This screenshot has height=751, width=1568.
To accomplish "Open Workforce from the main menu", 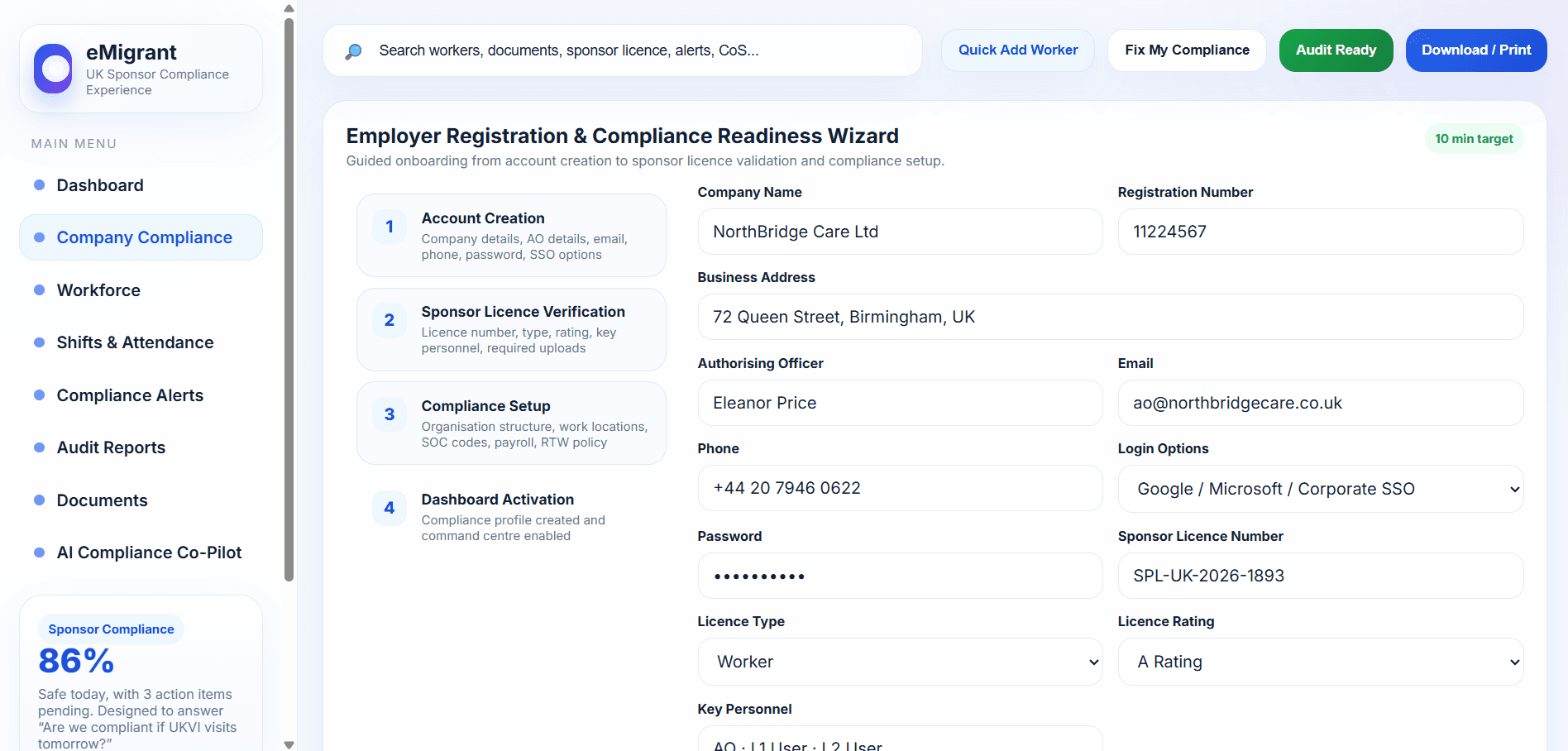I will click(x=98, y=290).
